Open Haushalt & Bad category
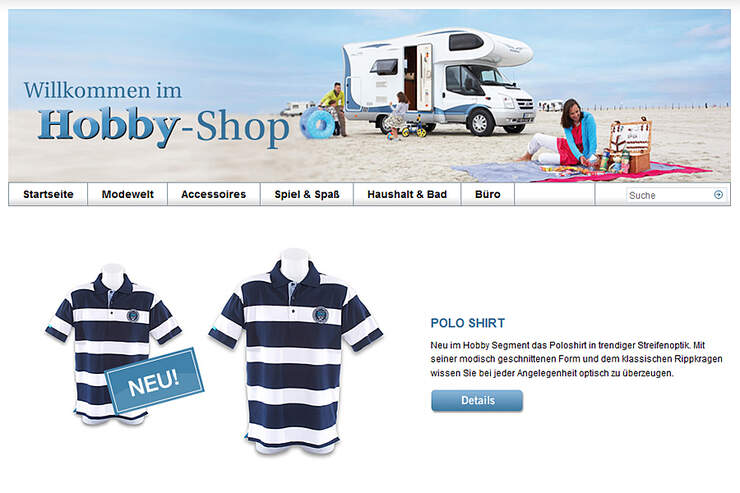Viewport: 740px width, 493px height. point(407,194)
